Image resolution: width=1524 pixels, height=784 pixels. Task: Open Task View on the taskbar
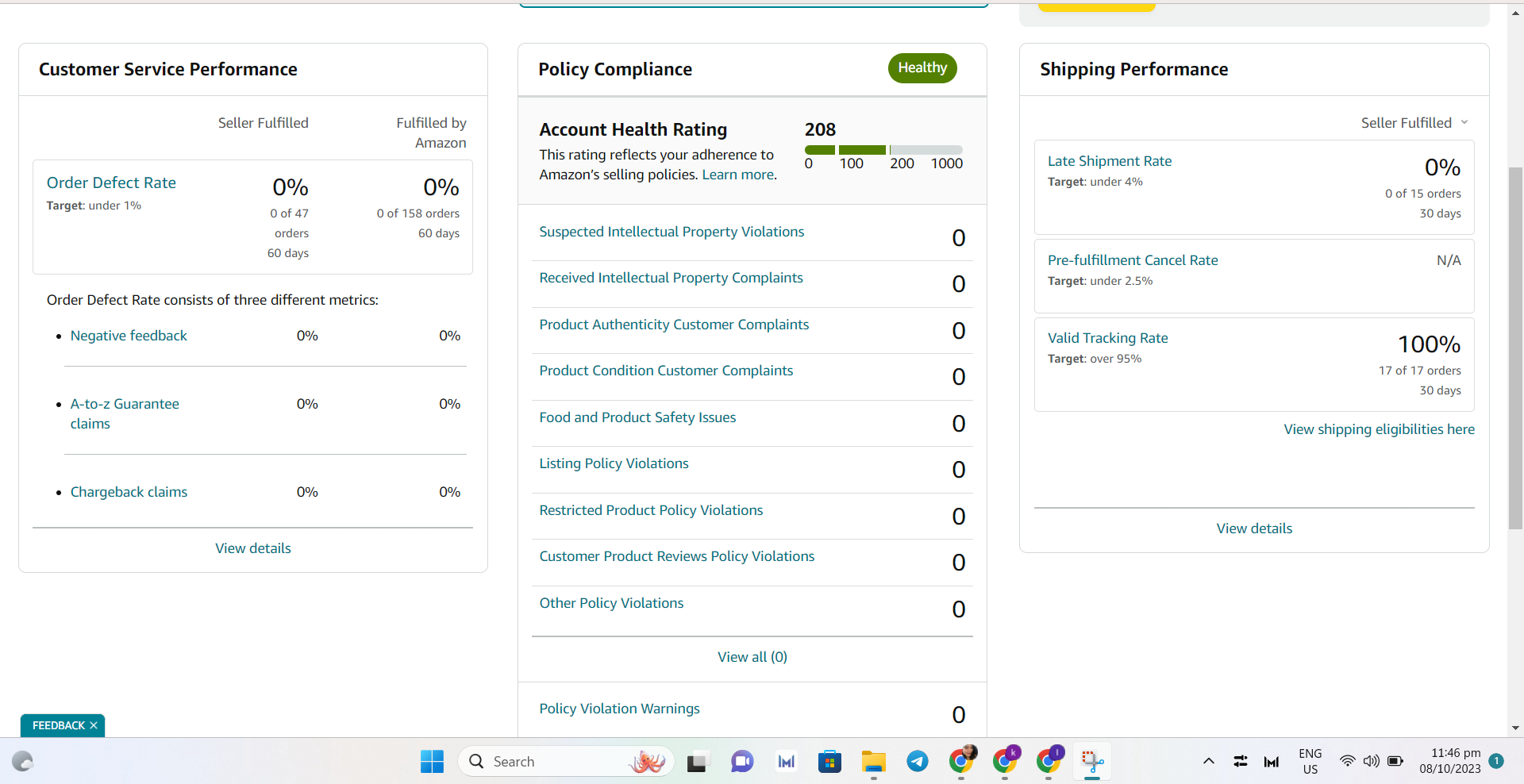[697, 762]
